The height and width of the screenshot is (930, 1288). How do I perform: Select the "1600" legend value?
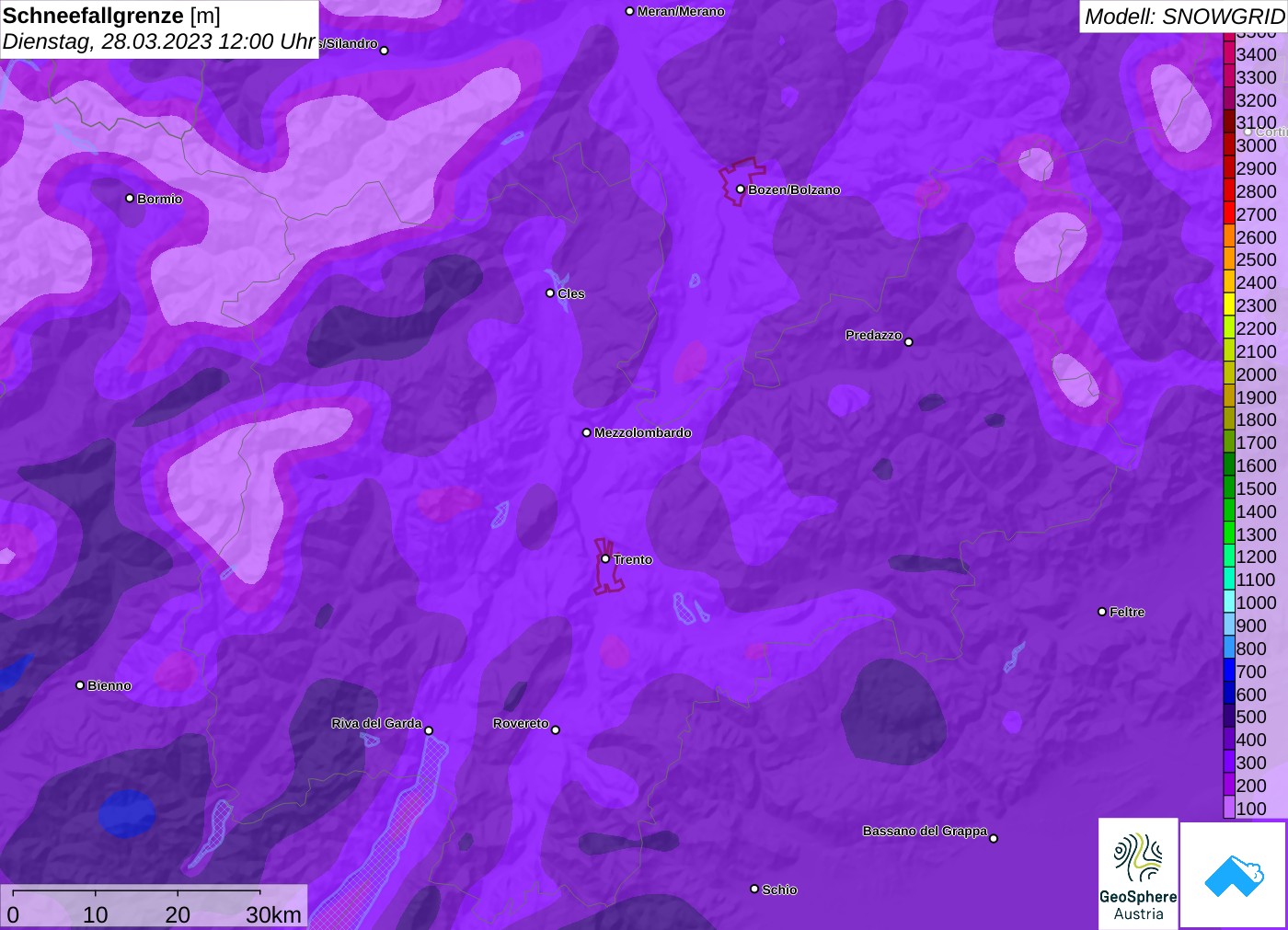click(x=1257, y=465)
